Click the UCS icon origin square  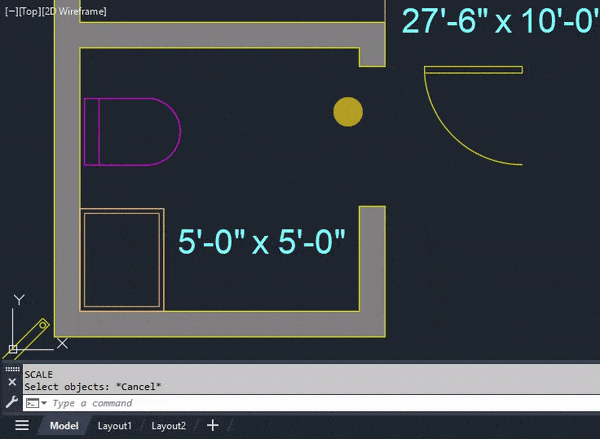click(13, 349)
